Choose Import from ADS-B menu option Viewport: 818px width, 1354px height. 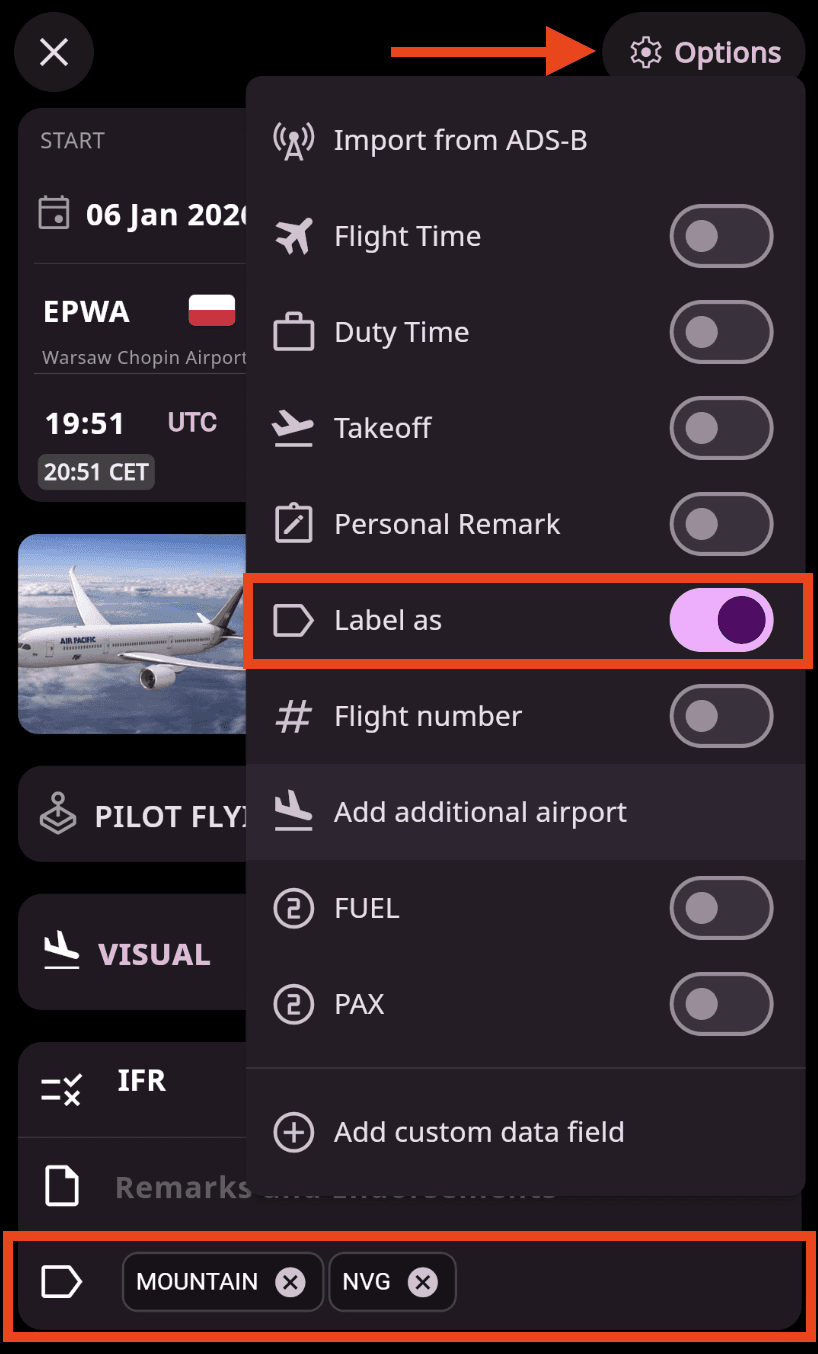pos(460,140)
